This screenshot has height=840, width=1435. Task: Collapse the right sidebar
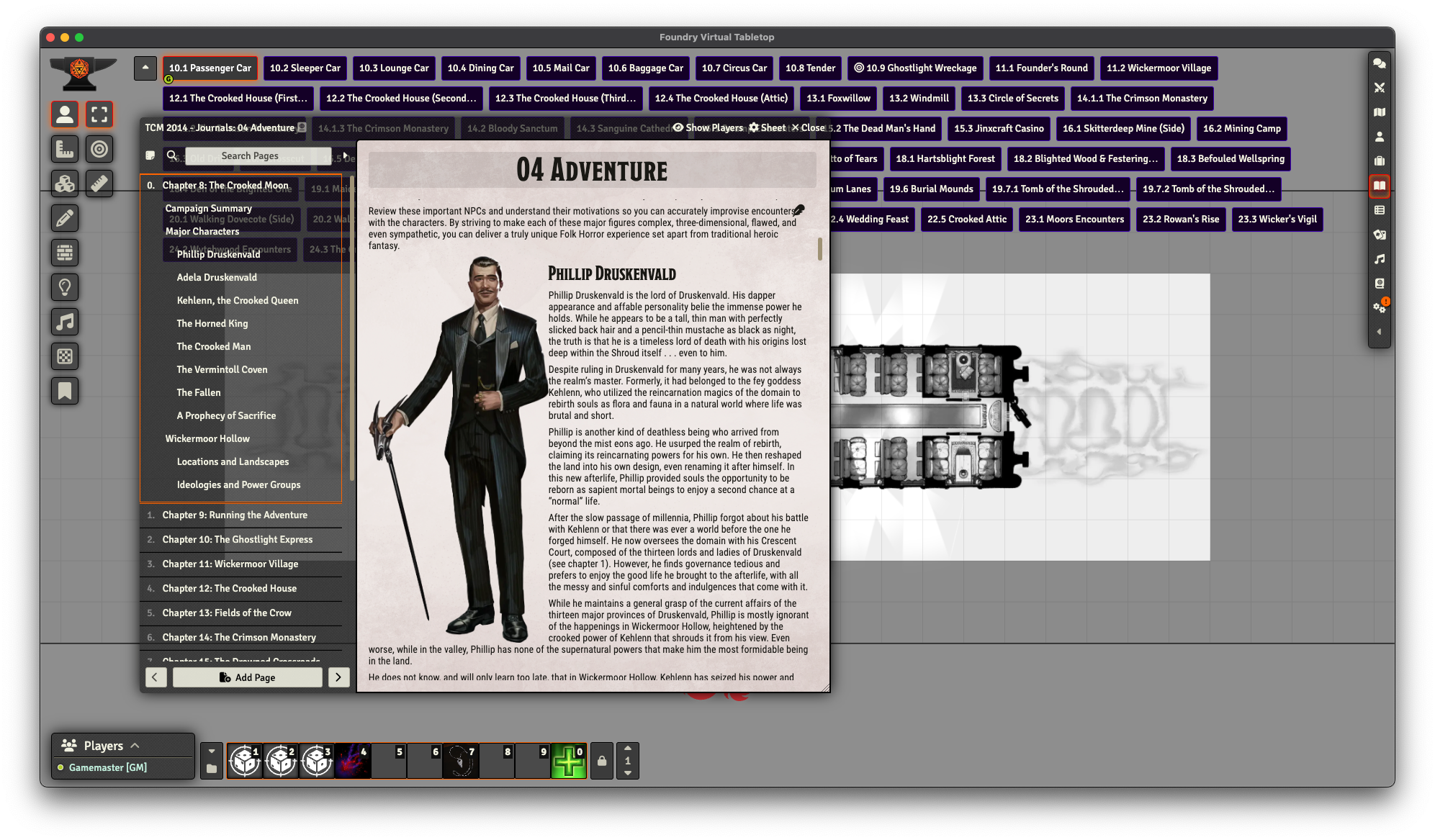pyautogui.click(x=1379, y=332)
